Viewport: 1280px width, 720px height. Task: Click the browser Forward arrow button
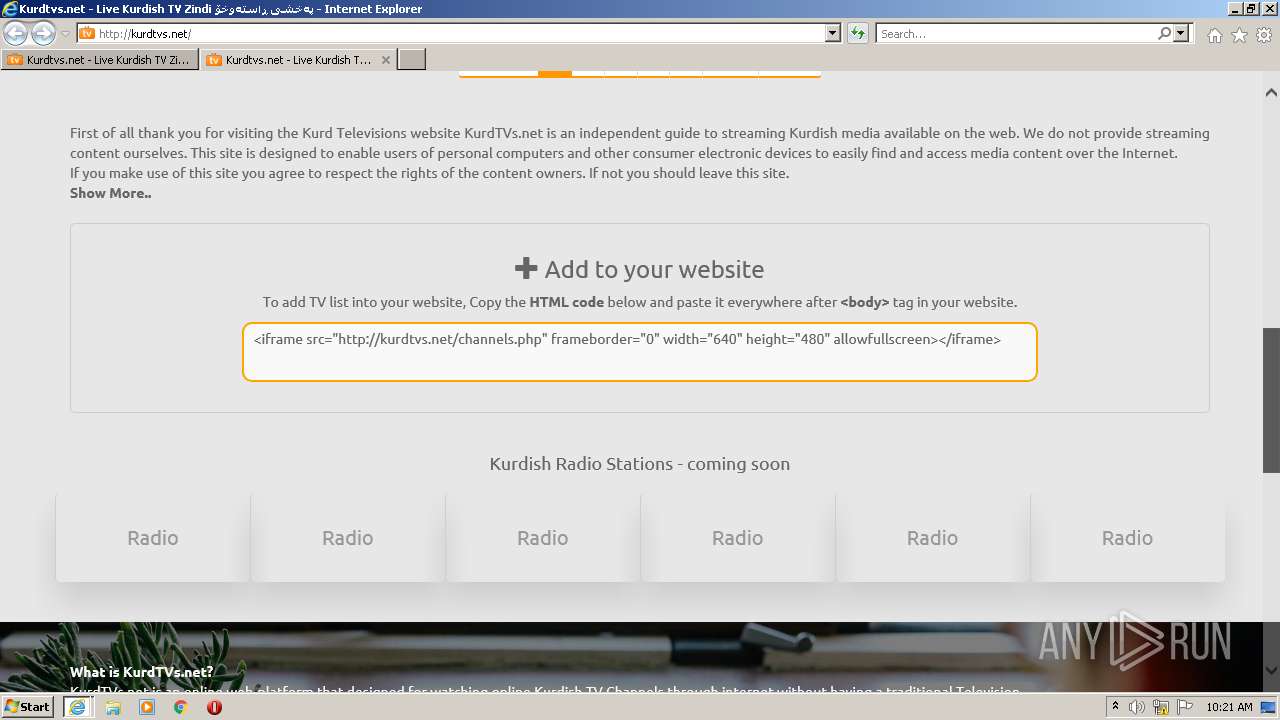[44, 33]
